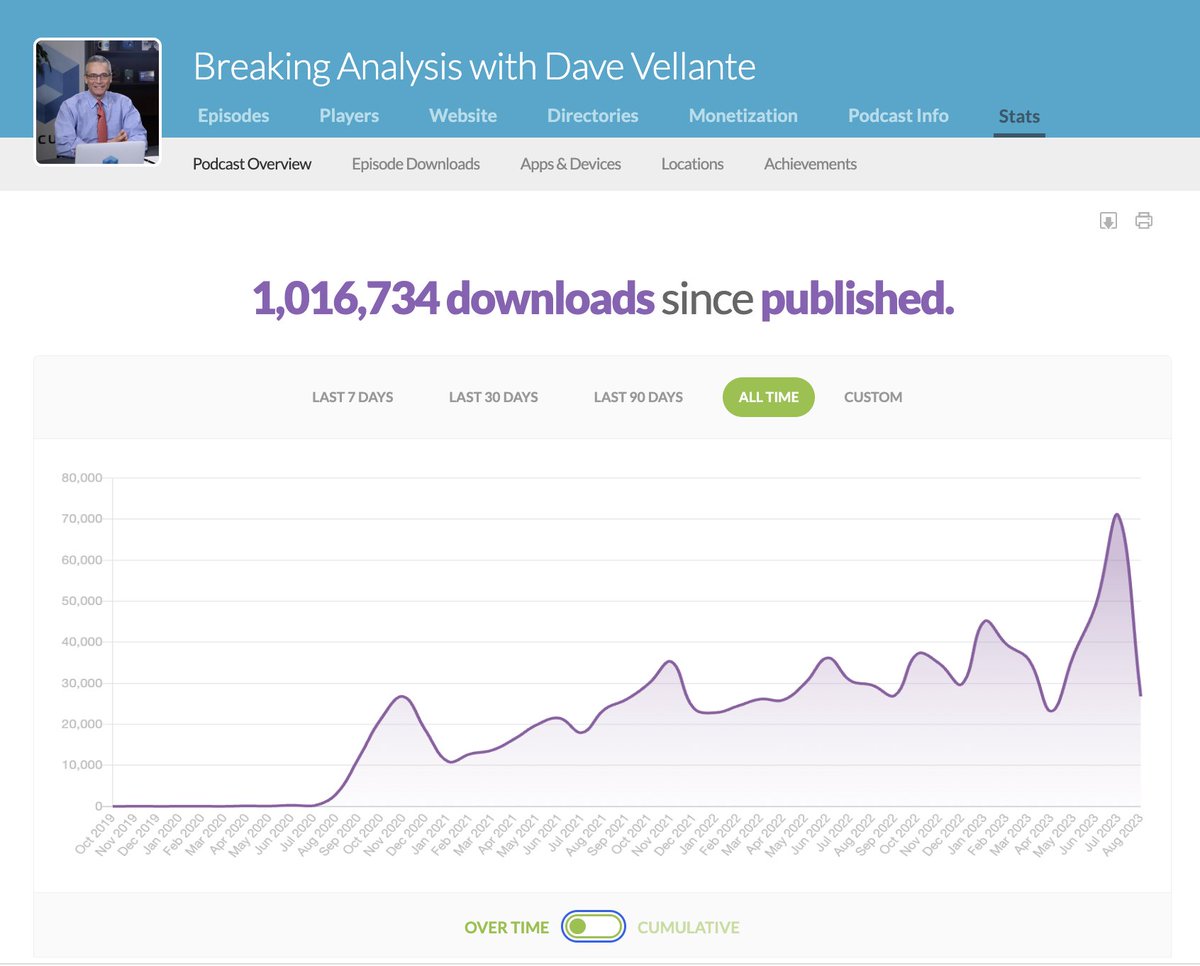Switch to the Stats tab
The image size is (1200, 966).
pos(1018,115)
